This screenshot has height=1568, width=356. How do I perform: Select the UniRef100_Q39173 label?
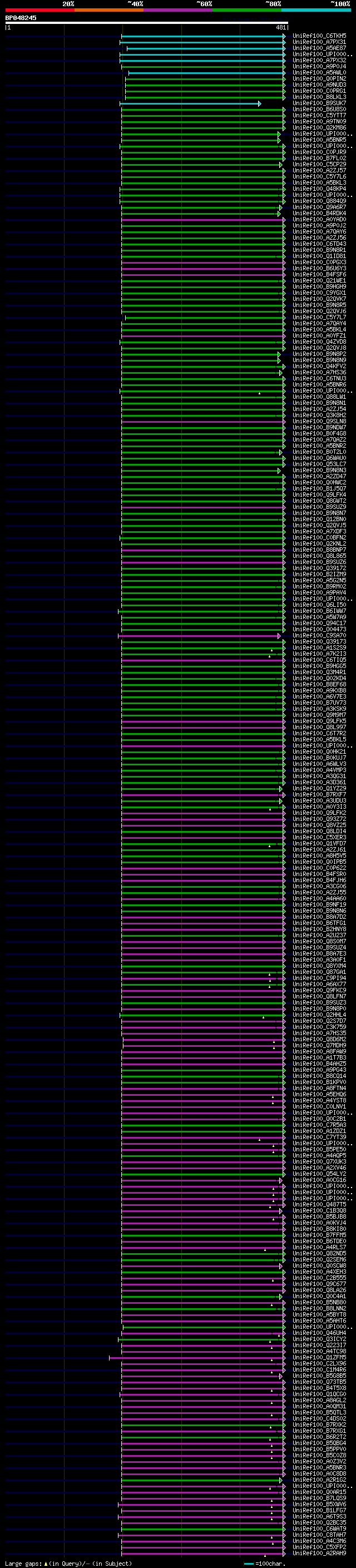[319, 641]
